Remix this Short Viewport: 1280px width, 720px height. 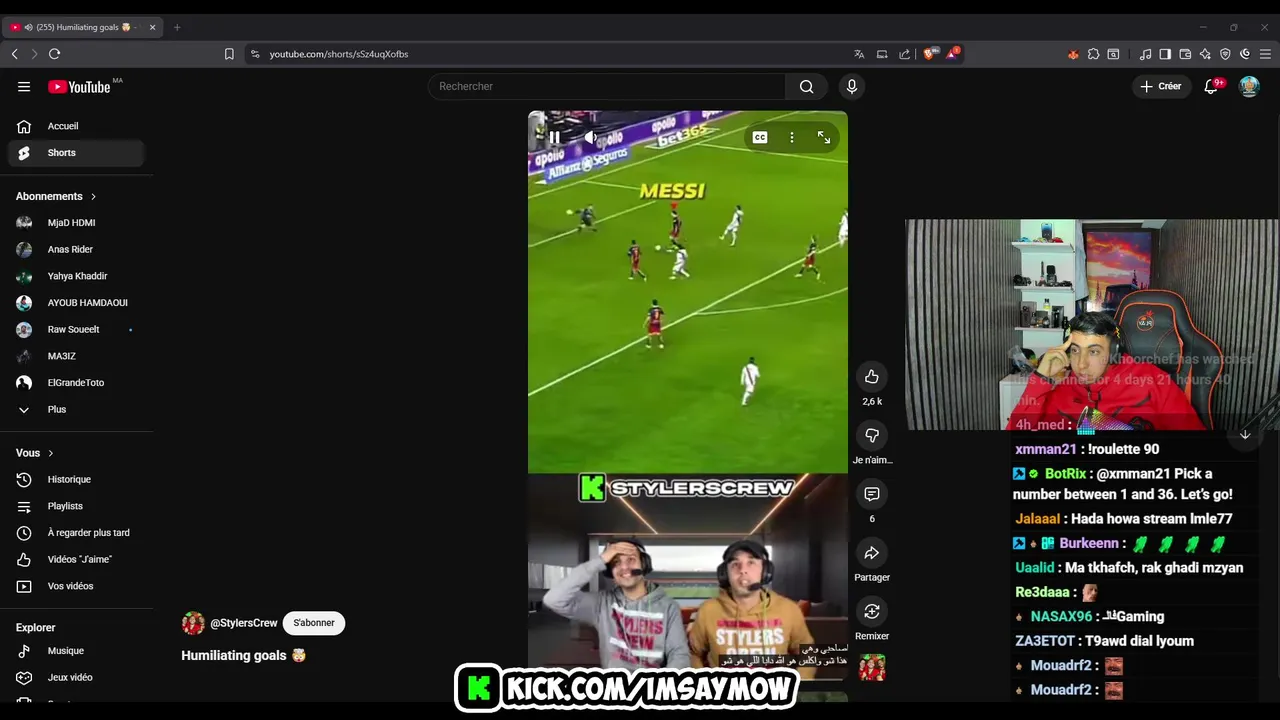pos(872,611)
